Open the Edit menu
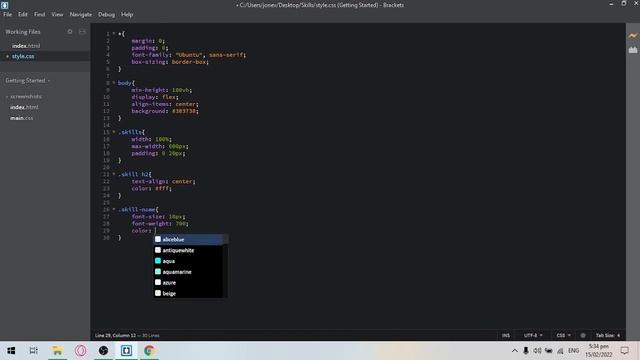The image size is (640, 360). point(23,14)
